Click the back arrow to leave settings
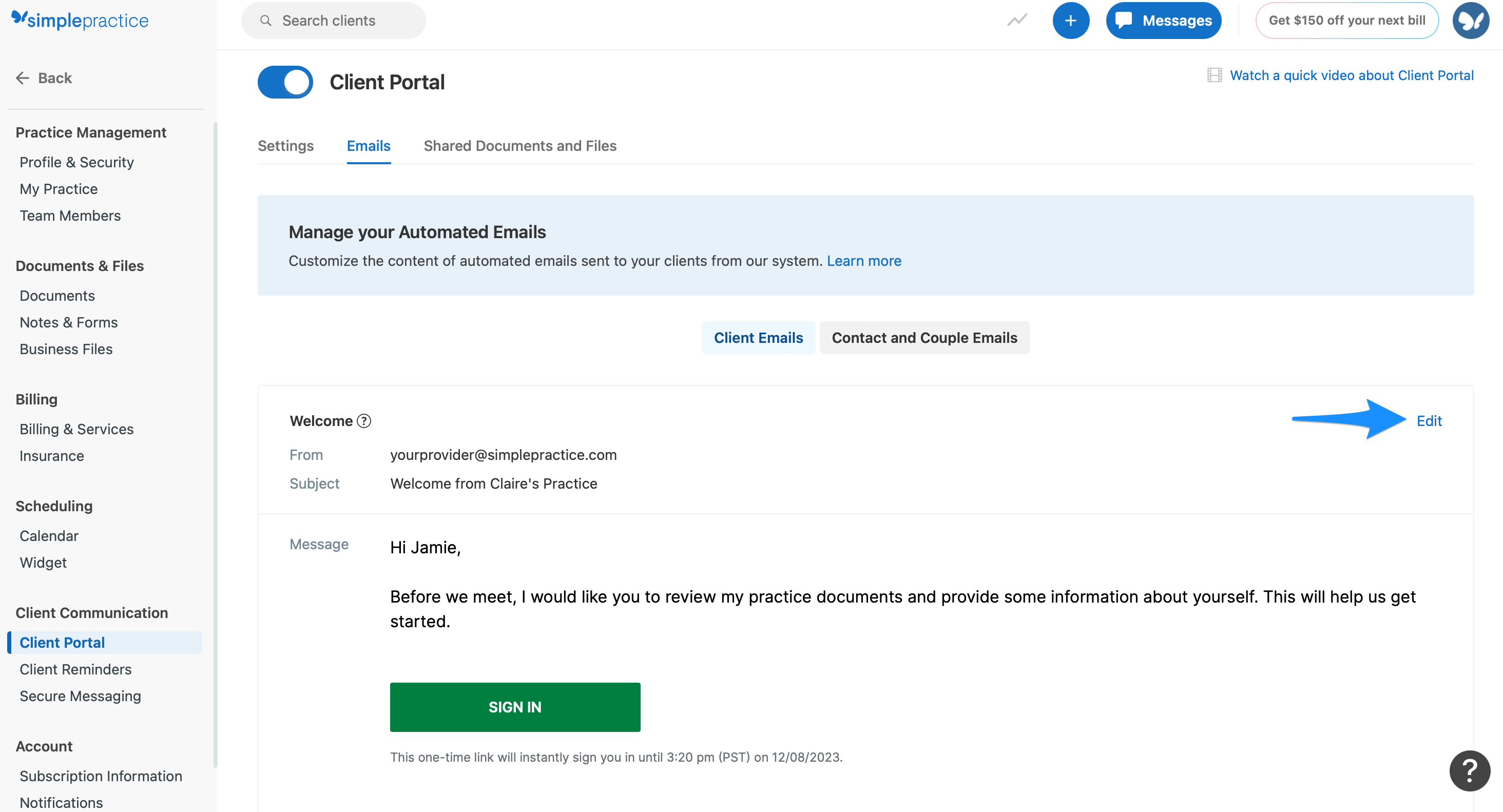Image resolution: width=1503 pixels, height=812 pixels. 23,78
